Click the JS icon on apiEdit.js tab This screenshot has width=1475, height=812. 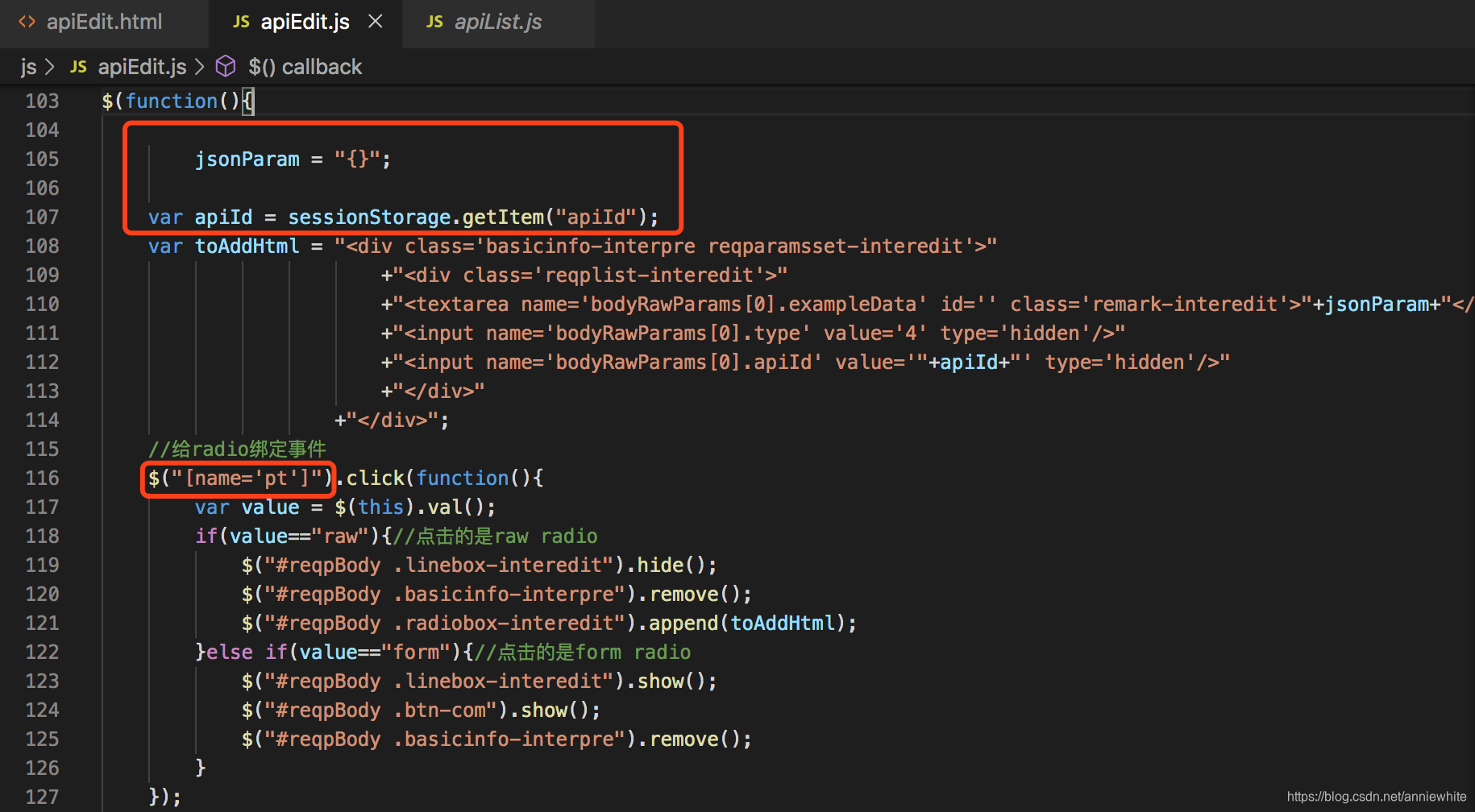pos(241,22)
